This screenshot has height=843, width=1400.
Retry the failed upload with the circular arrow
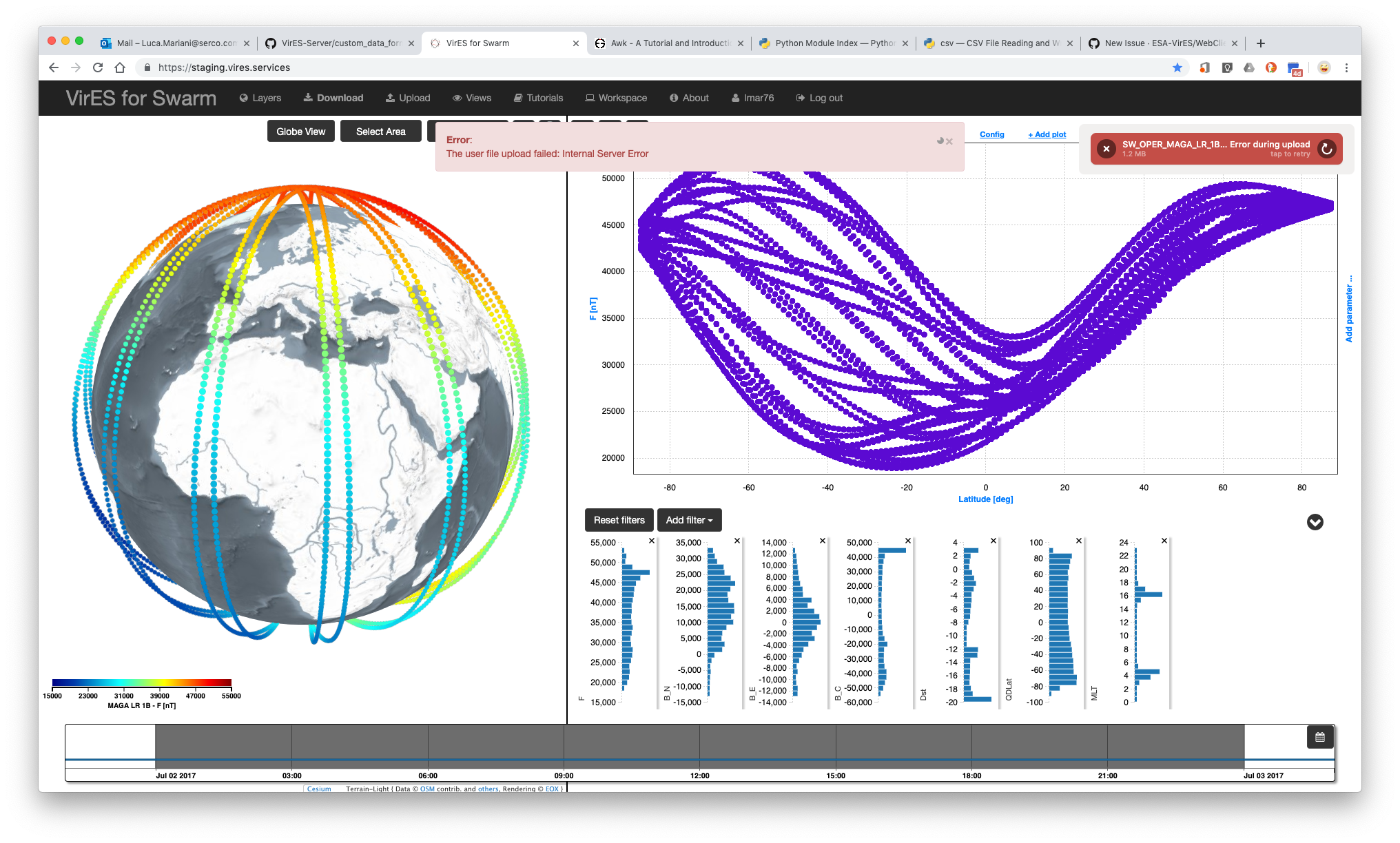coord(1327,149)
